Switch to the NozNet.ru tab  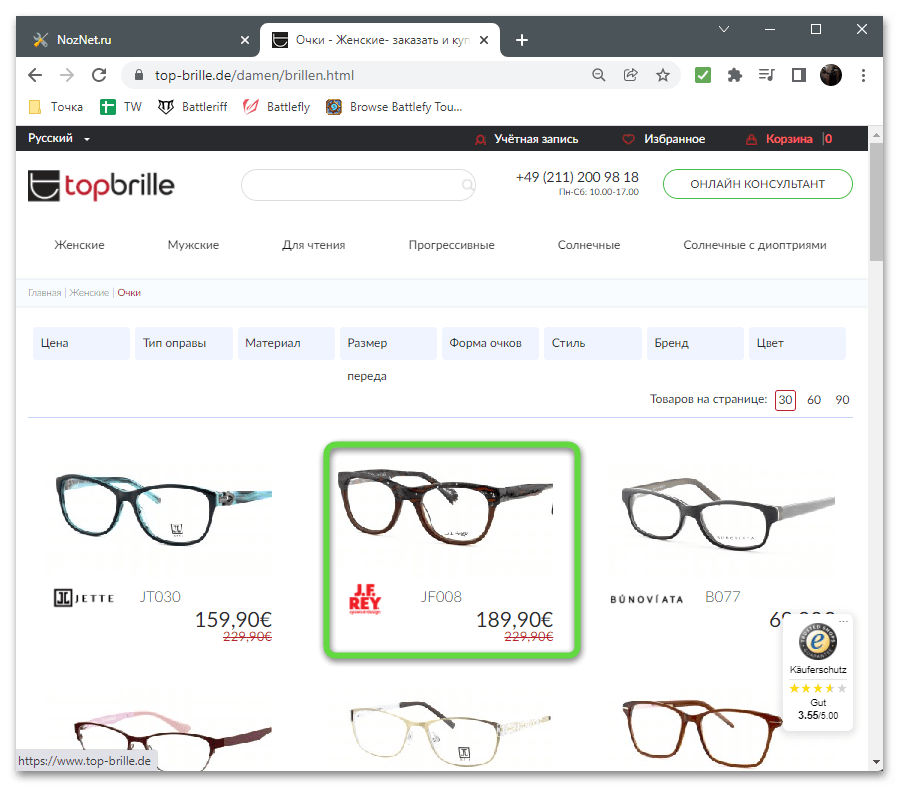138,40
